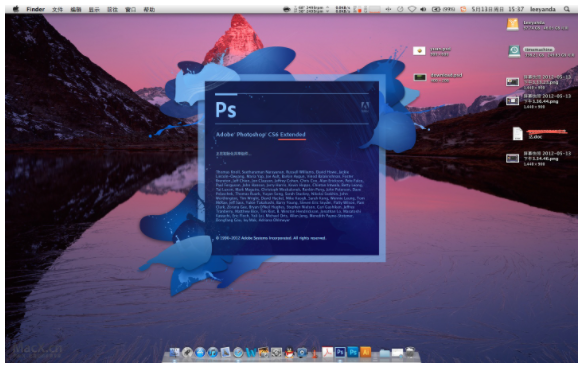Screen dimensions: 586x369
Task: Open the App Store dock icon
Action: pyautogui.click(x=200, y=352)
